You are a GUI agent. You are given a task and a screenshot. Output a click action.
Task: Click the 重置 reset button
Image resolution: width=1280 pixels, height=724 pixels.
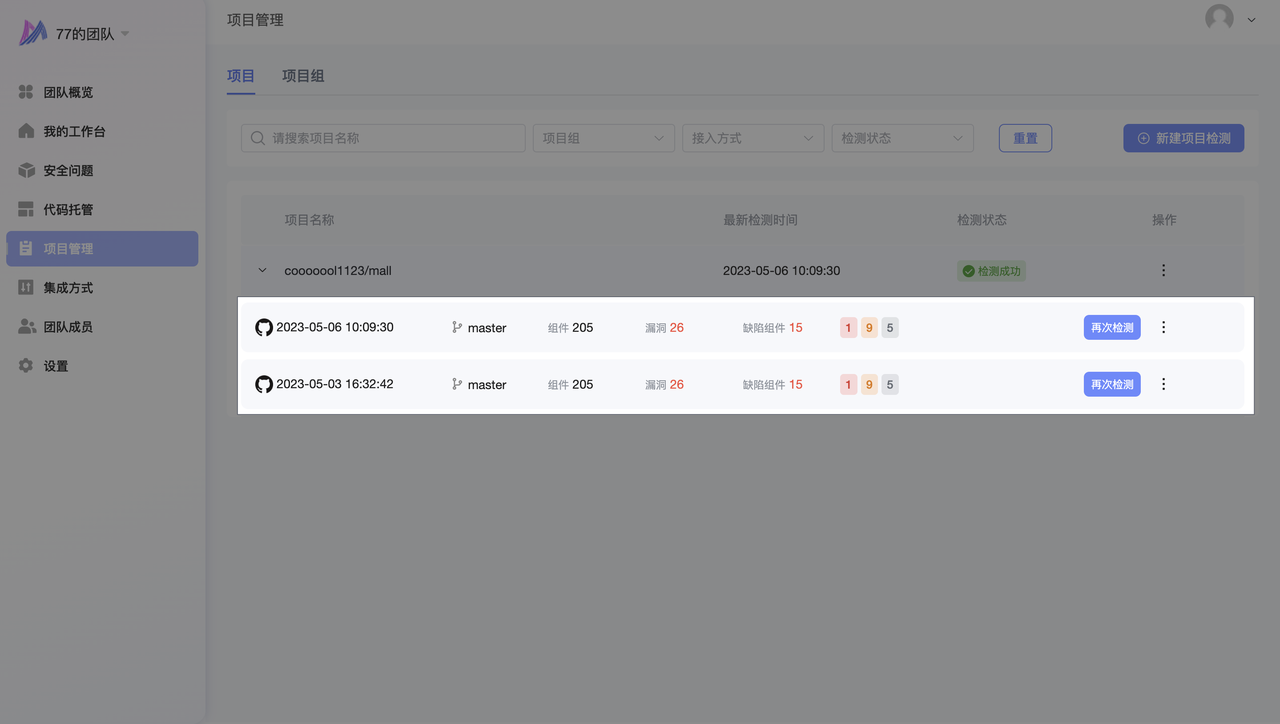(1025, 138)
